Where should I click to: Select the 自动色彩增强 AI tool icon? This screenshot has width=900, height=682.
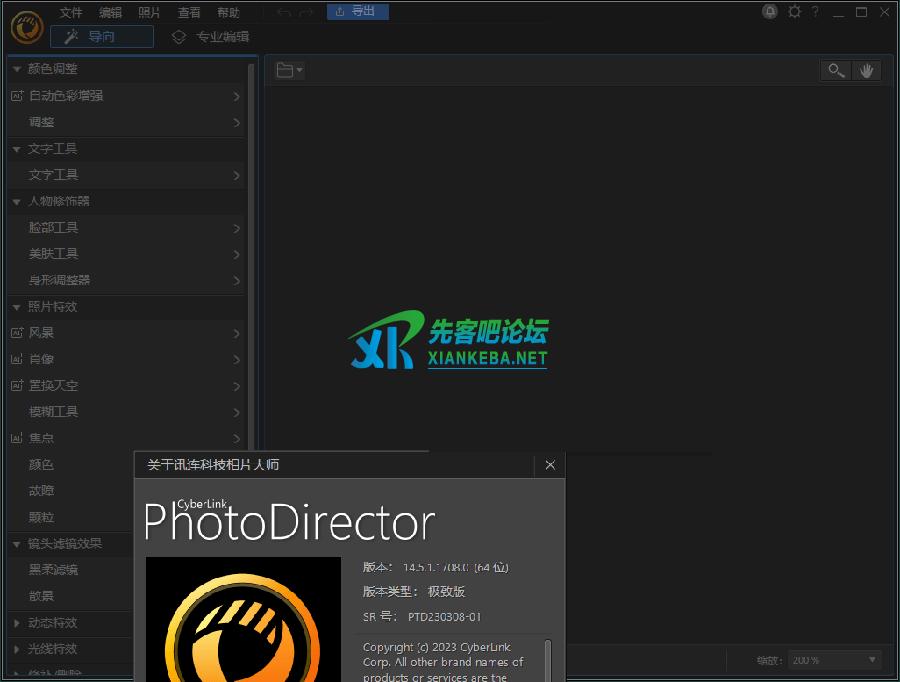[18, 96]
